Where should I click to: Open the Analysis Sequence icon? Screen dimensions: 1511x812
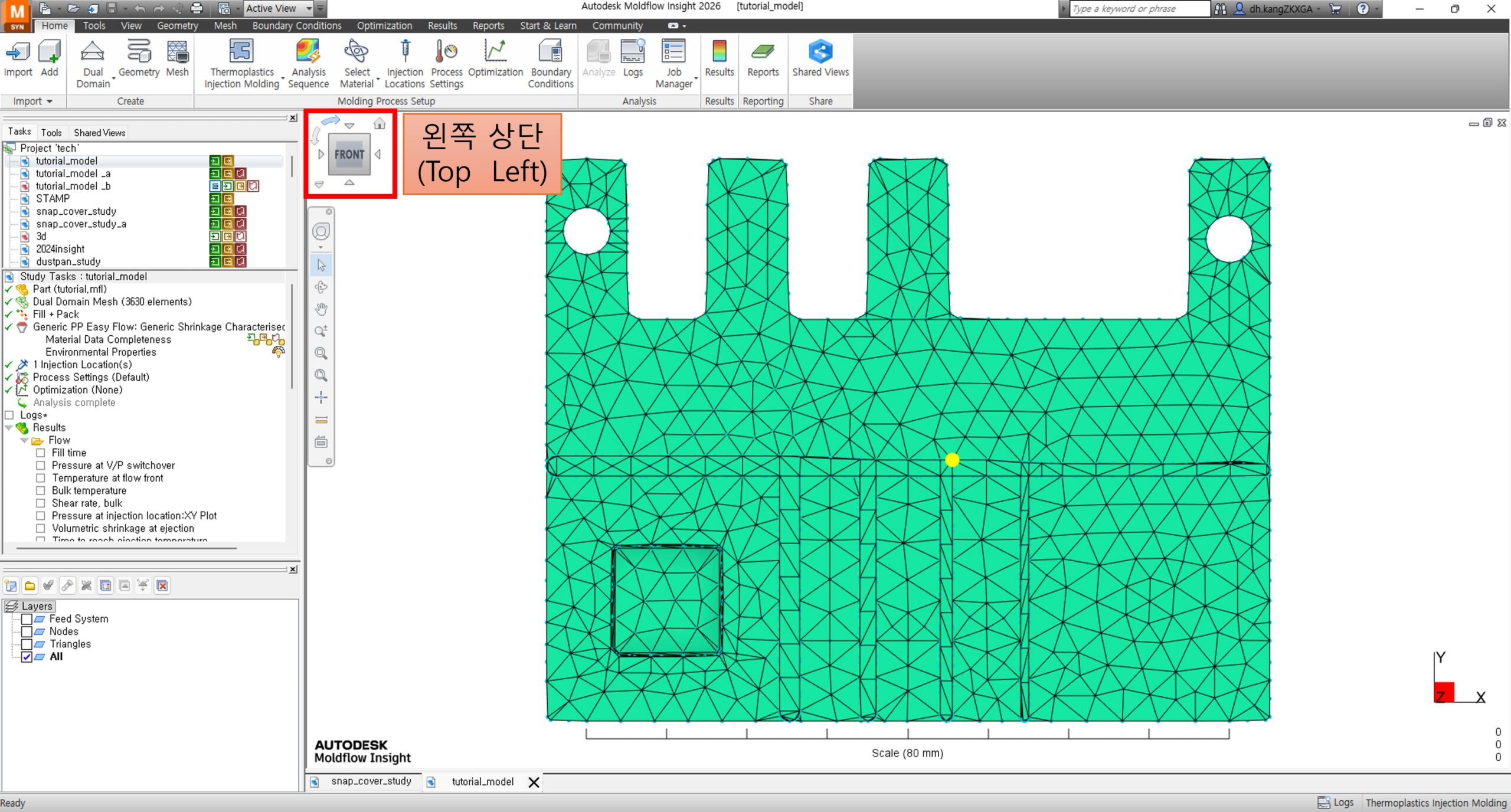[x=308, y=52]
